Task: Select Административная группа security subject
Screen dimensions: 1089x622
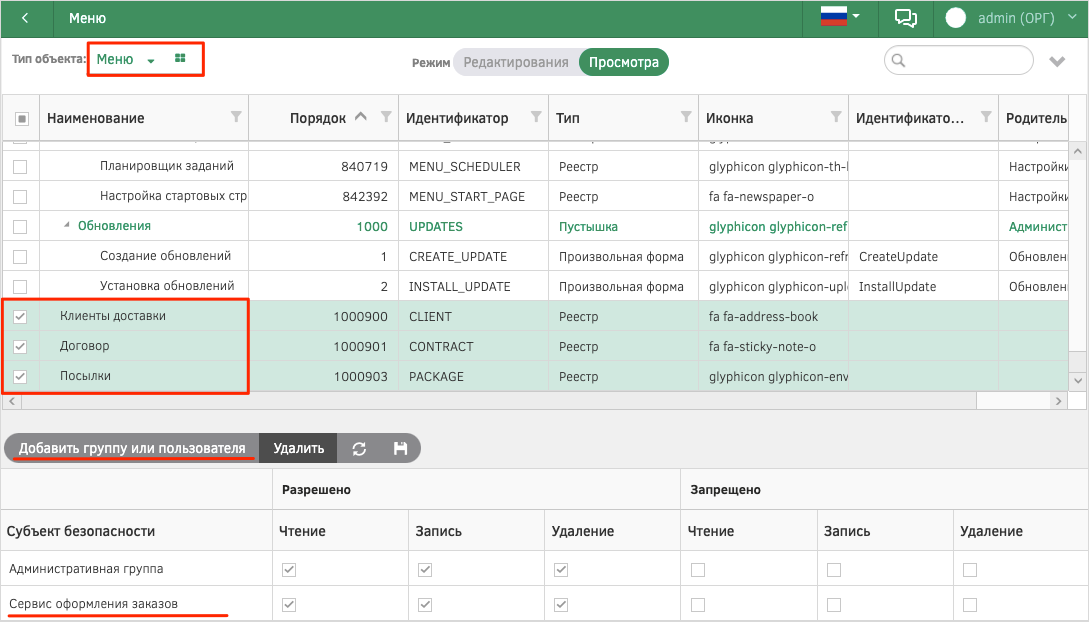Action: (86, 569)
